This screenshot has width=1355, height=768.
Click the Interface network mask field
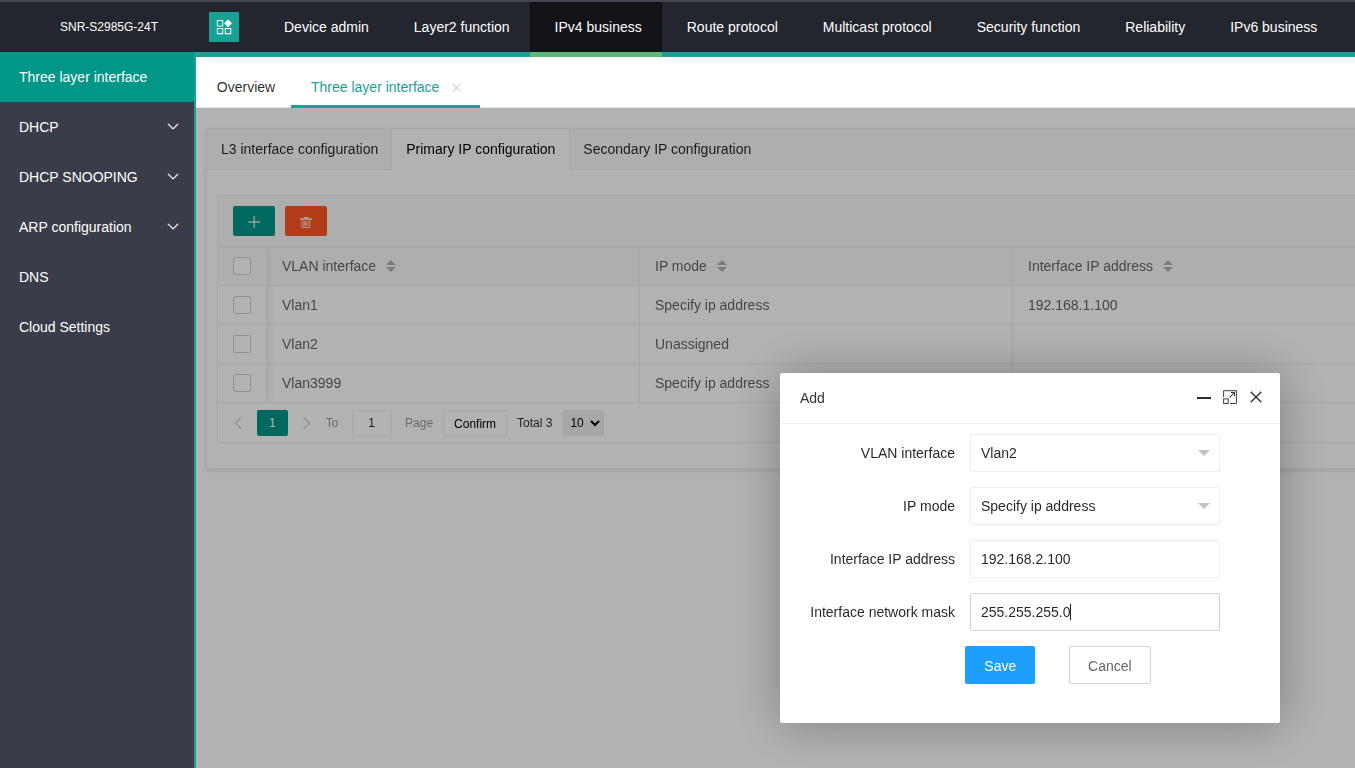pos(1095,612)
